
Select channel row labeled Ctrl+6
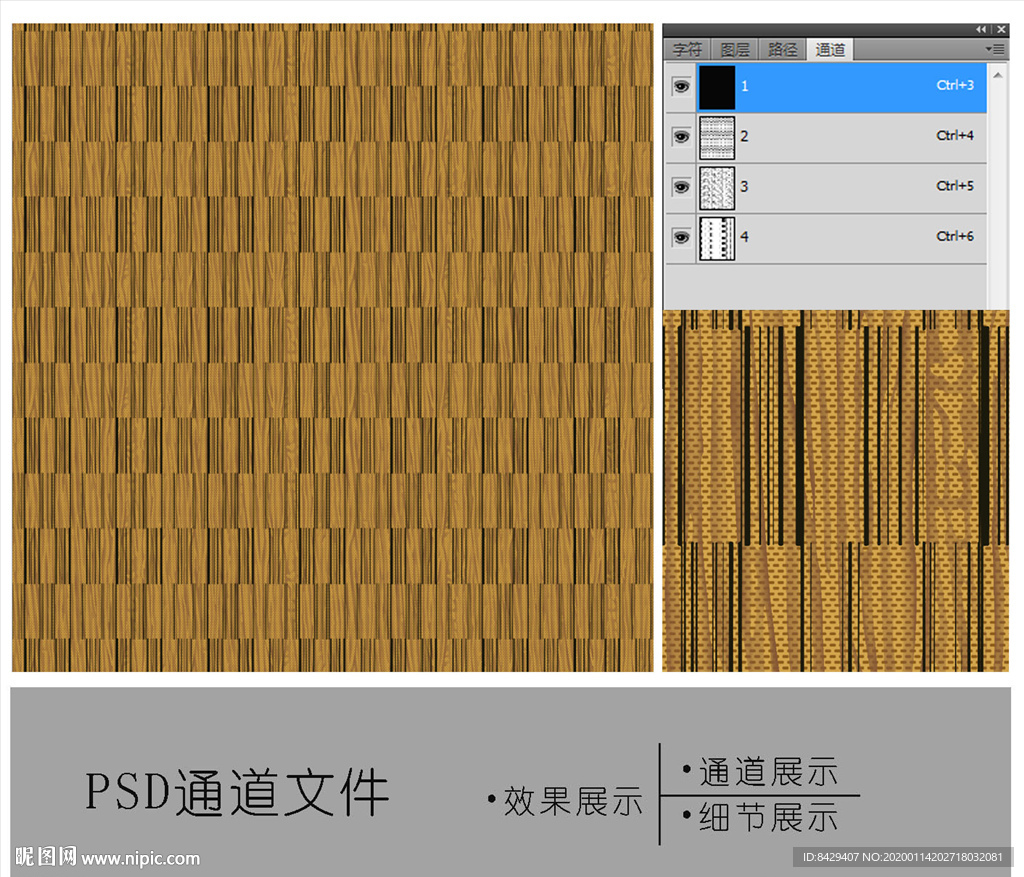click(x=825, y=238)
